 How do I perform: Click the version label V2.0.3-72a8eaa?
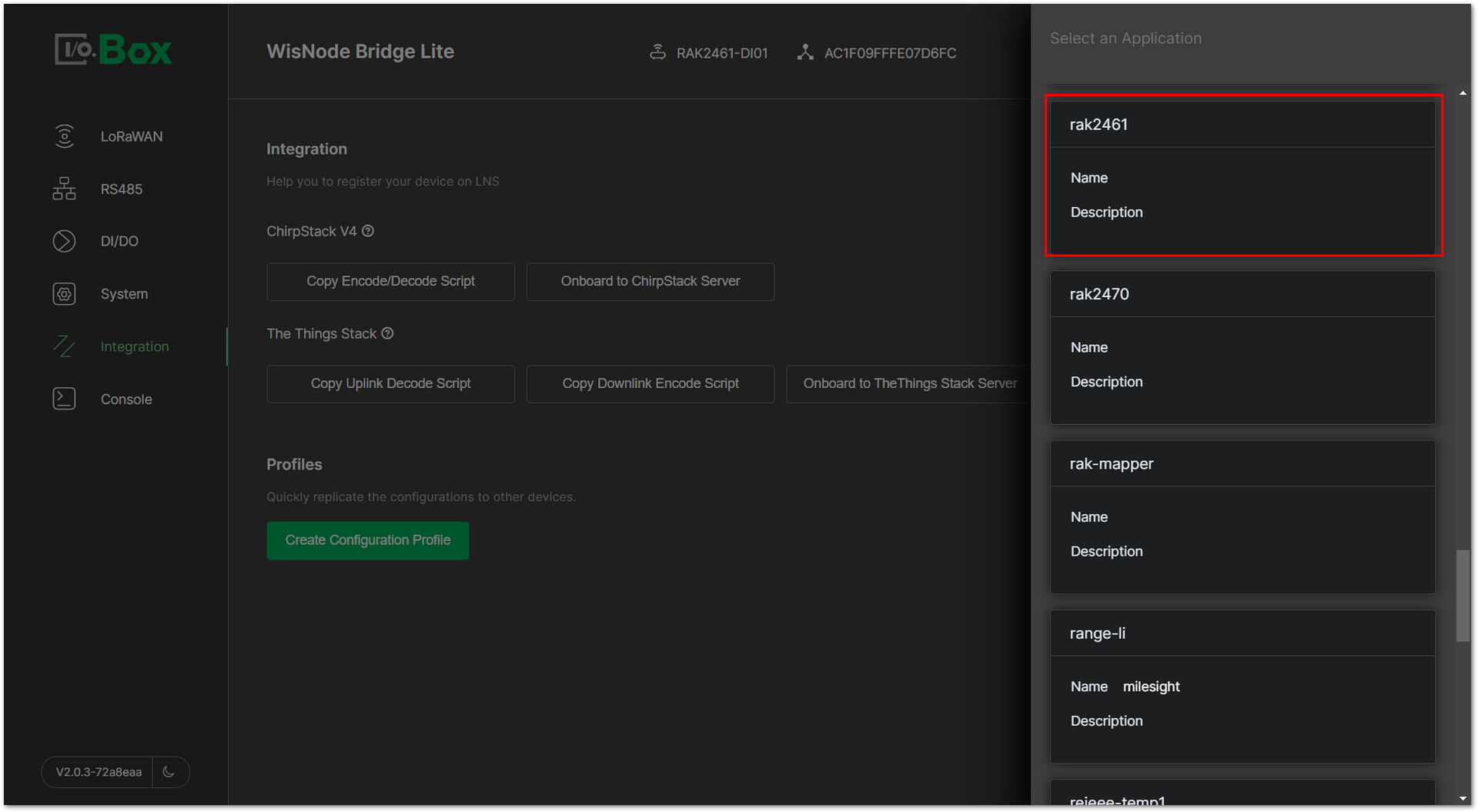(99, 772)
